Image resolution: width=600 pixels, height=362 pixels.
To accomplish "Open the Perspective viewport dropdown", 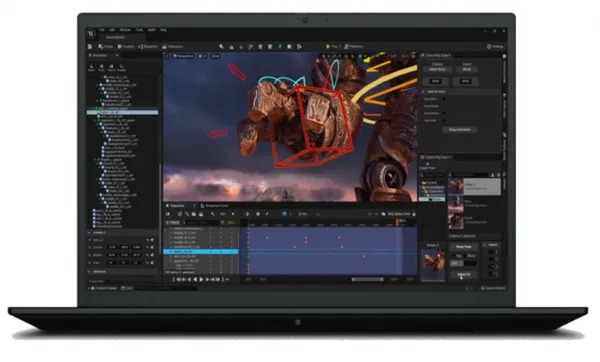I will click(183, 56).
